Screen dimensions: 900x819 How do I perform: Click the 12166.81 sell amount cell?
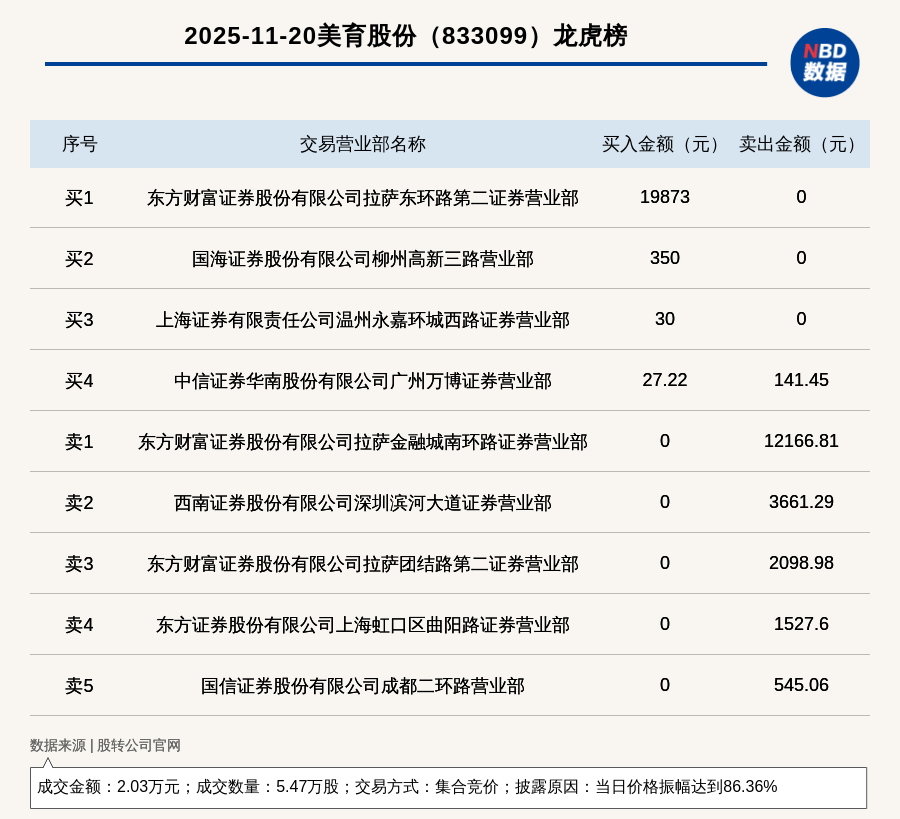pyautogui.click(x=801, y=441)
